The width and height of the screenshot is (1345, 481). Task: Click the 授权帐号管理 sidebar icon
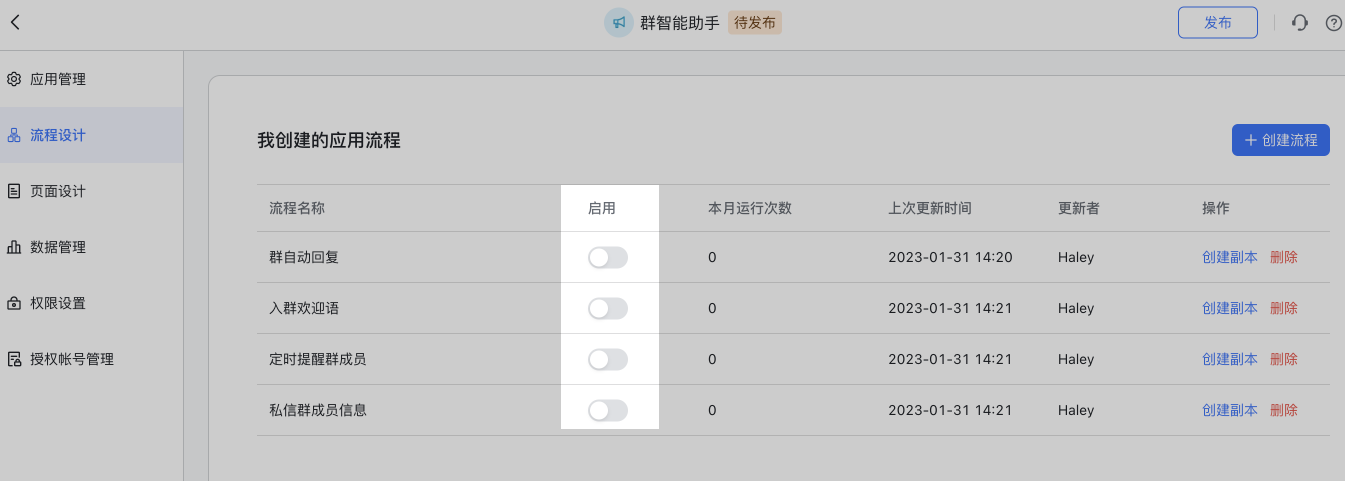pyautogui.click(x=14, y=359)
